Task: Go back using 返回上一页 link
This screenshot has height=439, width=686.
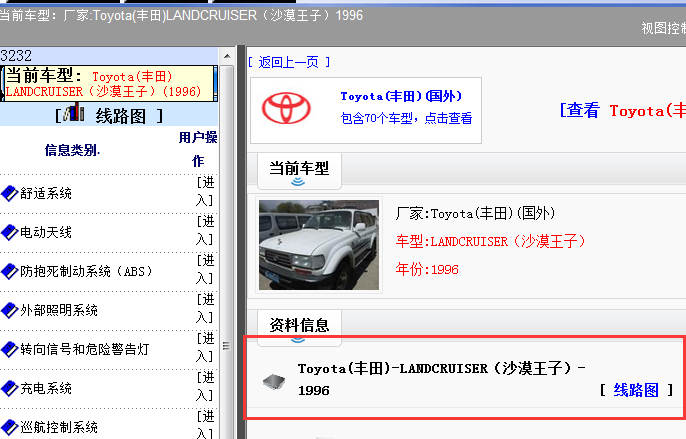Action: click(x=289, y=62)
